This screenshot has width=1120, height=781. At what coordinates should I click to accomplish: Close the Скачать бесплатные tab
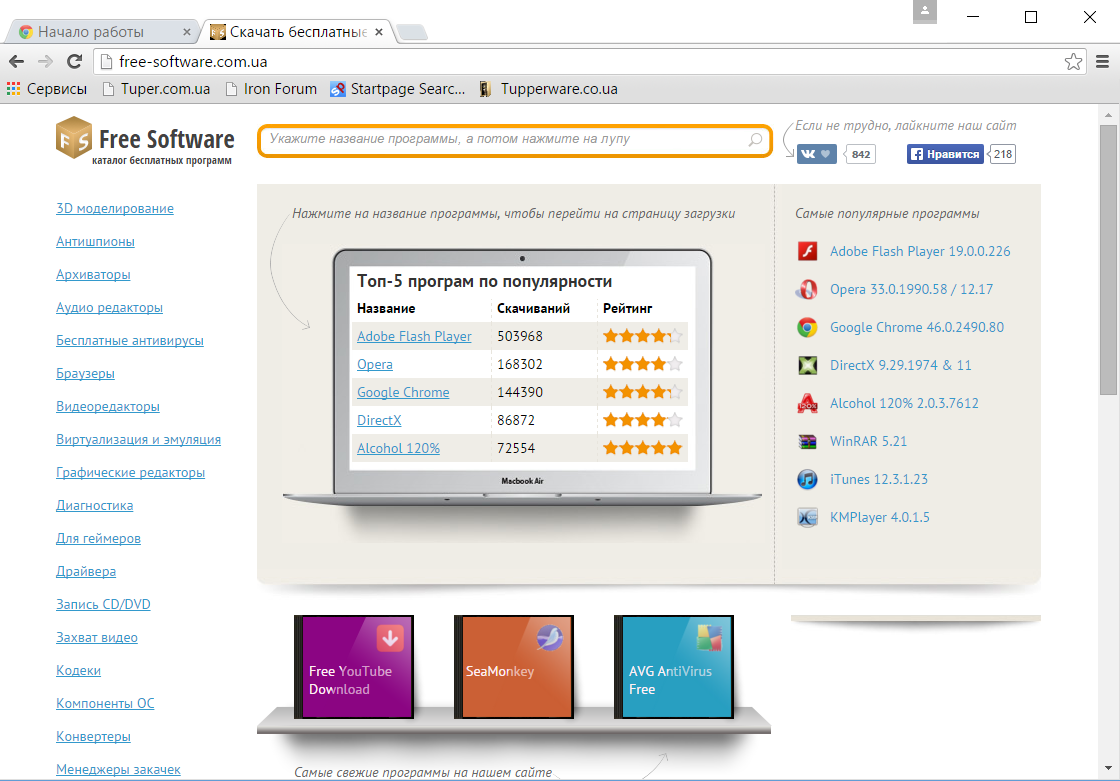click(x=379, y=32)
